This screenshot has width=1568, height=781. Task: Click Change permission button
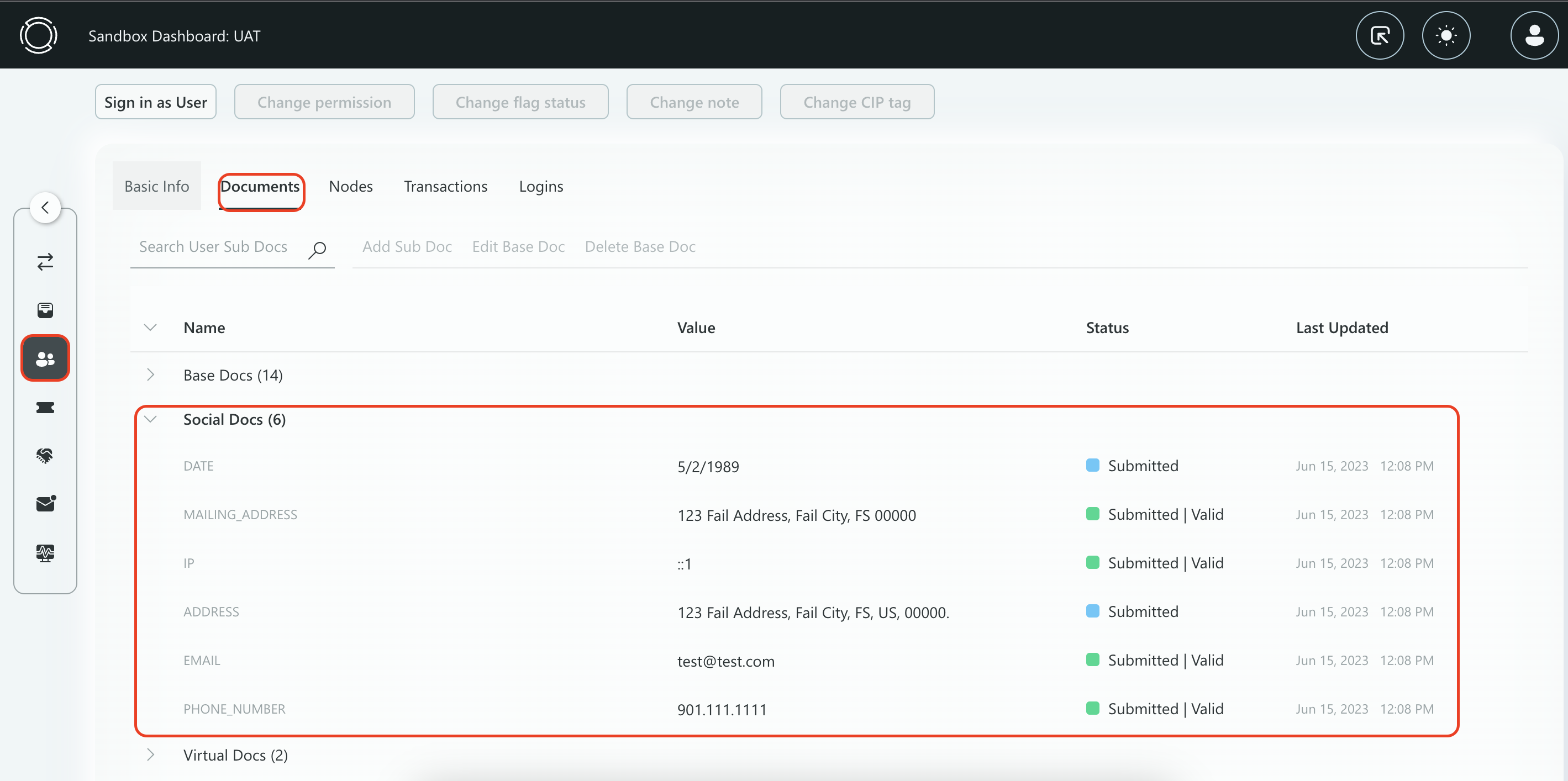[324, 102]
